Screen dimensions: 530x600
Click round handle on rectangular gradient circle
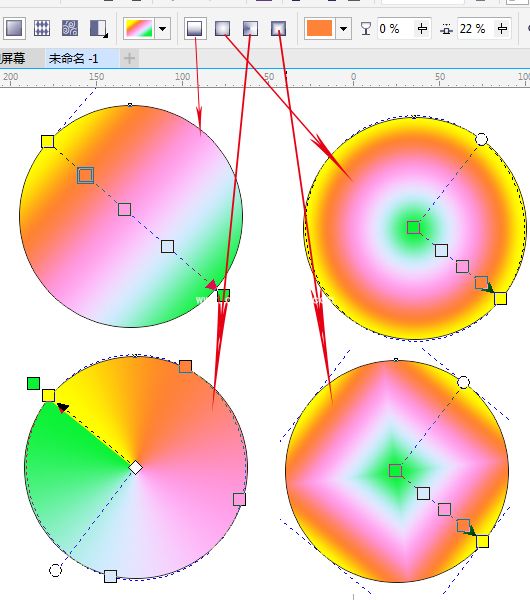[463, 382]
